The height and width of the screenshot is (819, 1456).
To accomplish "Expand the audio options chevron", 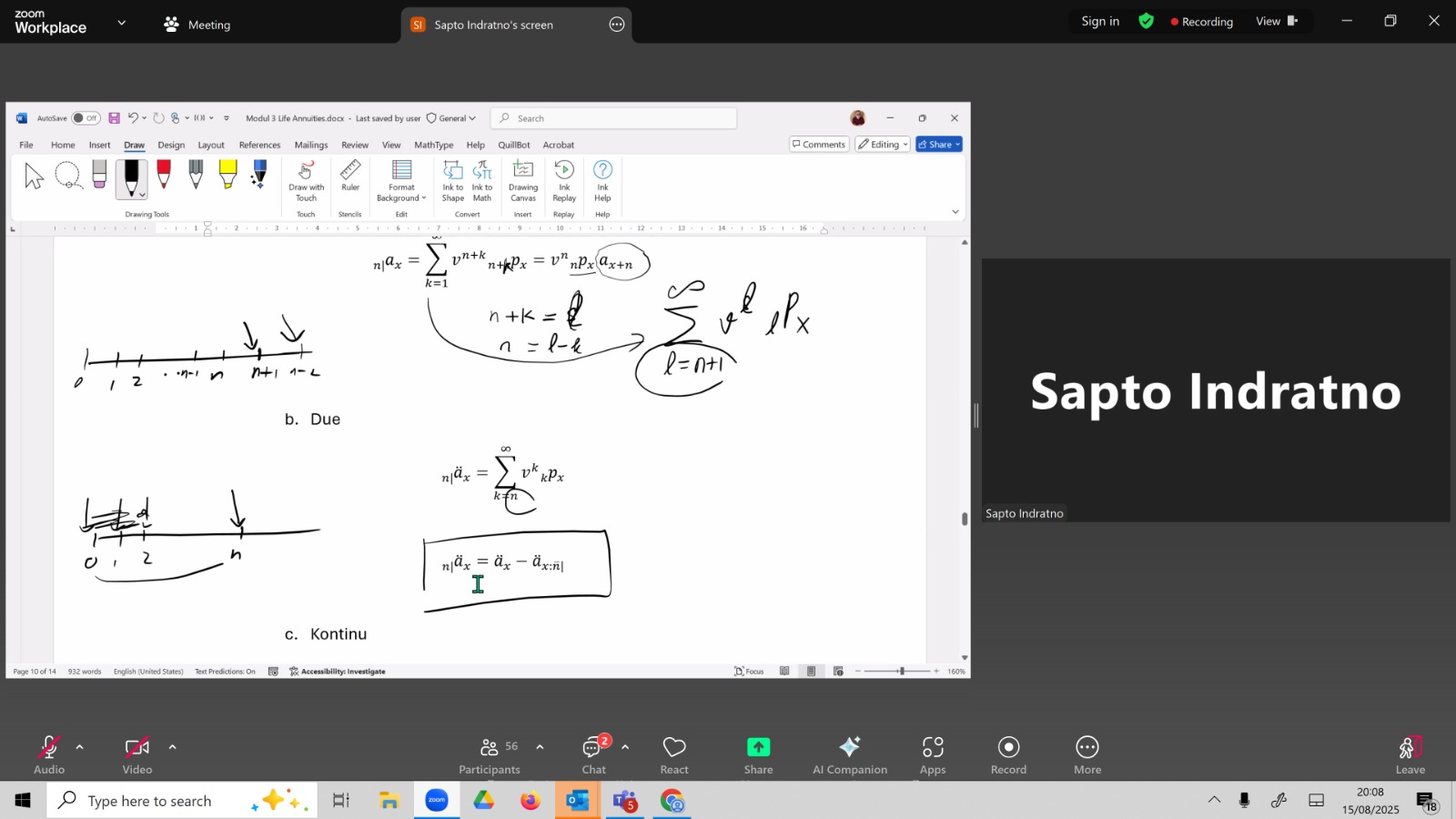I will pyautogui.click(x=80, y=747).
